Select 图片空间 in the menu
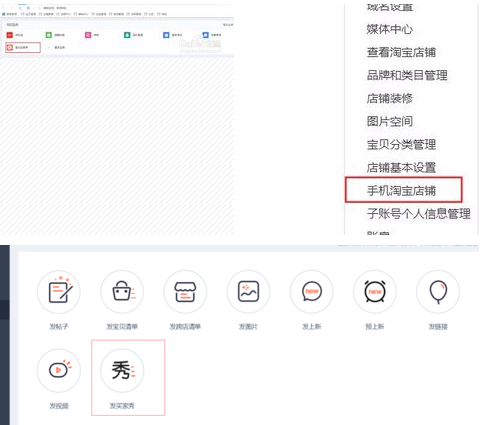 coord(390,121)
